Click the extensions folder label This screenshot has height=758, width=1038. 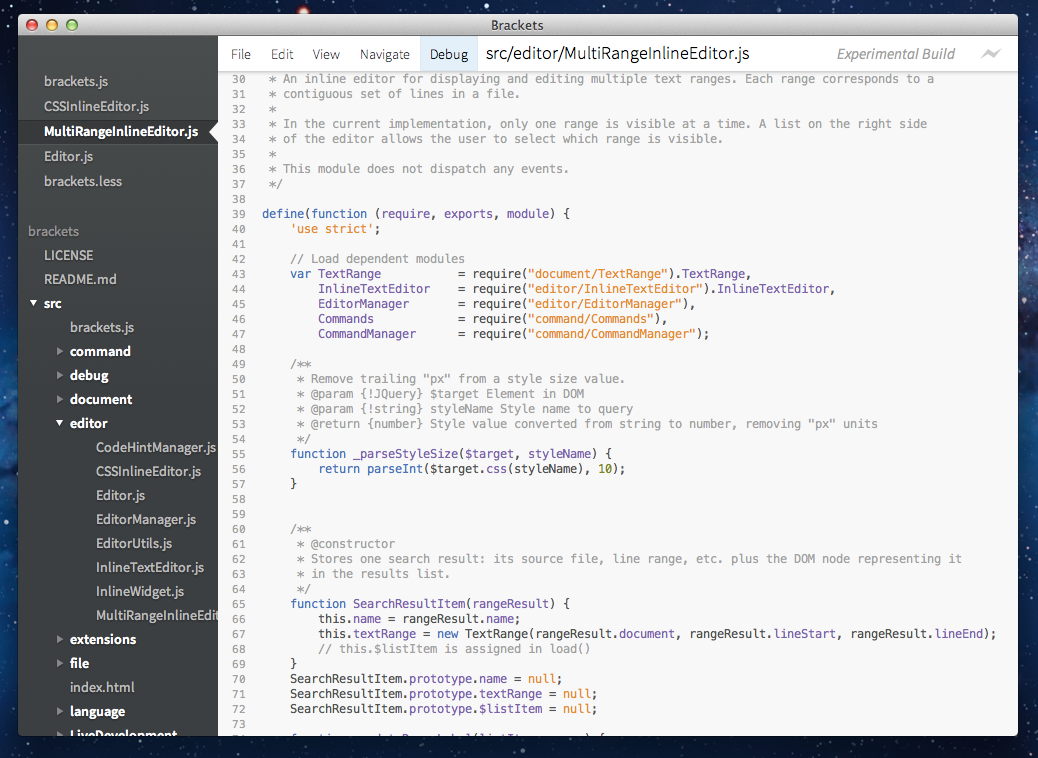coord(103,639)
